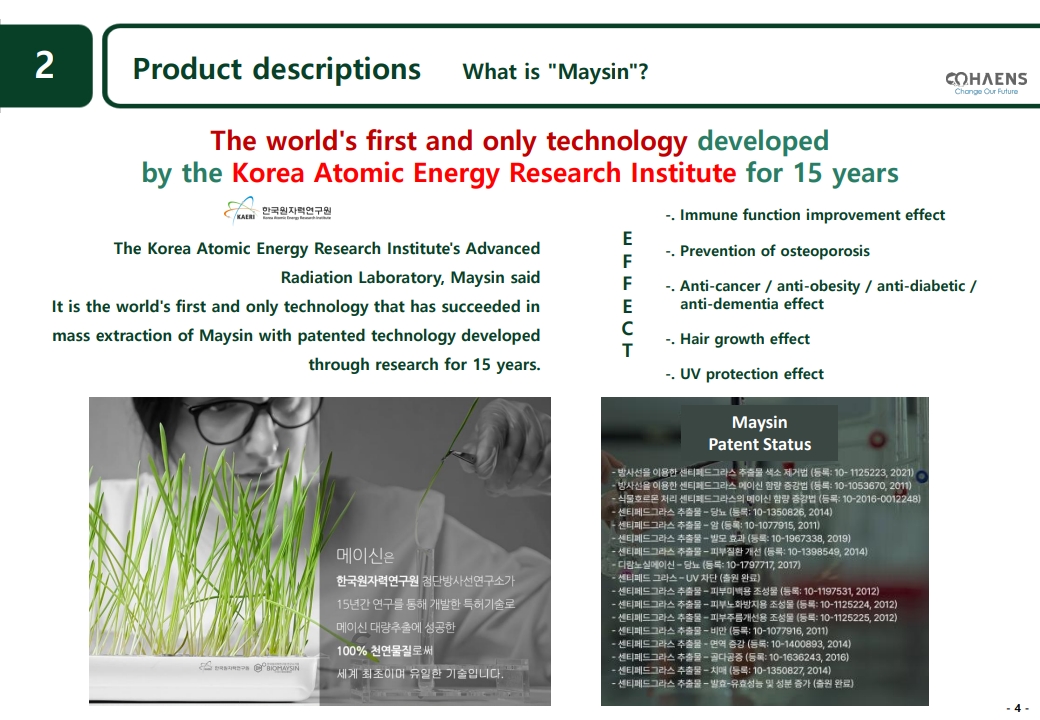Click the "메이신은" caption in the photo
The image size is (1040, 720).
click(365, 556)
